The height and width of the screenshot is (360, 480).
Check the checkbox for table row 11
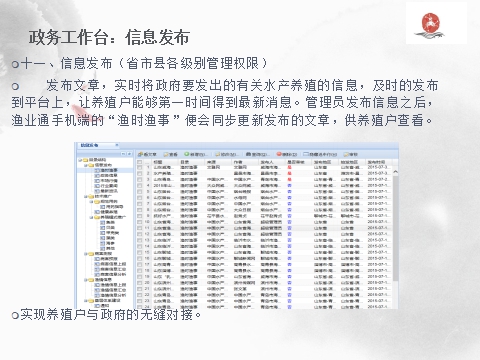click(x=140, y=228)
